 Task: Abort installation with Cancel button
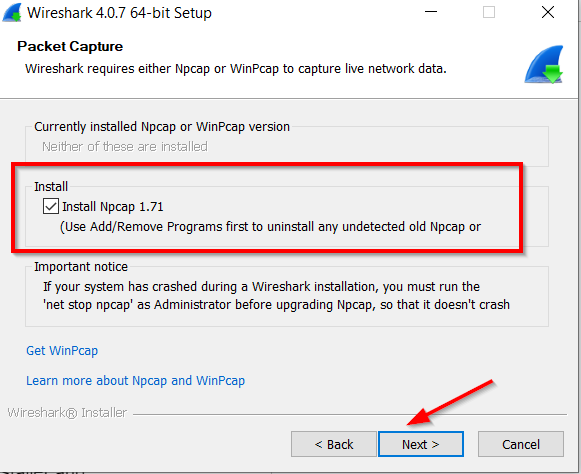click(x=521, y=444)
